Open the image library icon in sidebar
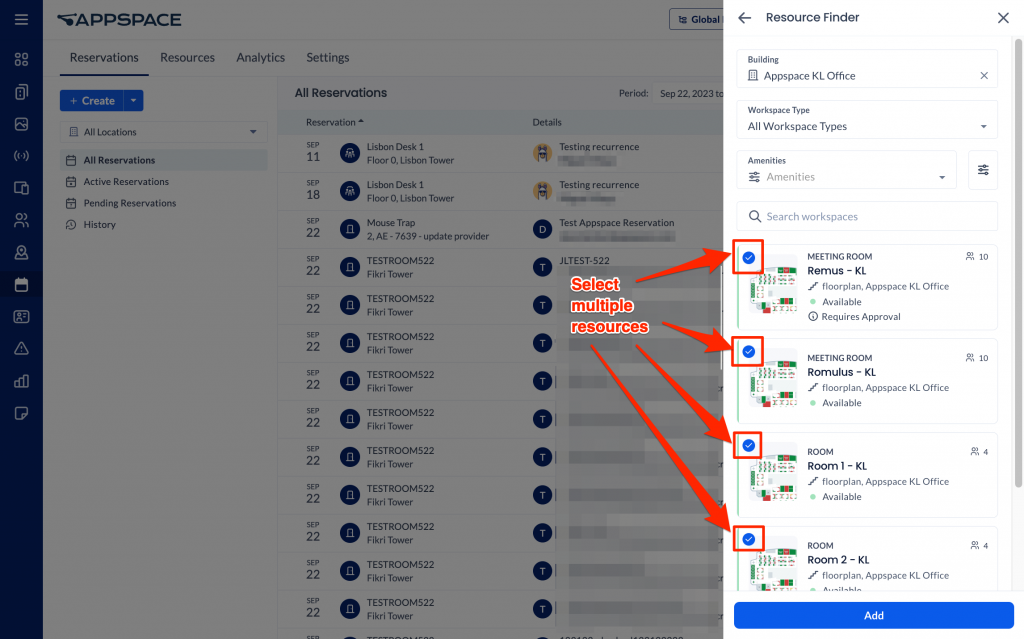The image size is (1024, 639). (22, 123)
